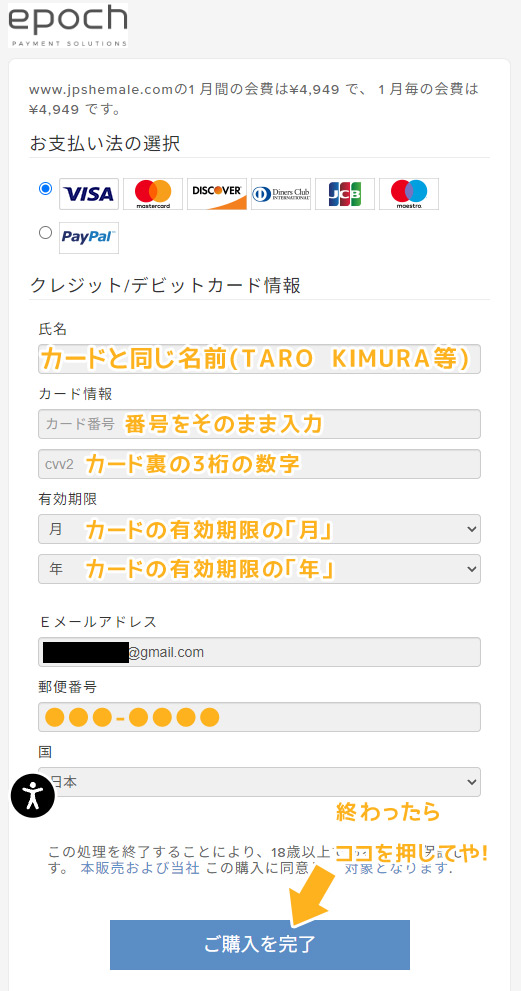Select the PayPal payment radio button
Viewport: 521px width, 991px height.
pos(46,233)
